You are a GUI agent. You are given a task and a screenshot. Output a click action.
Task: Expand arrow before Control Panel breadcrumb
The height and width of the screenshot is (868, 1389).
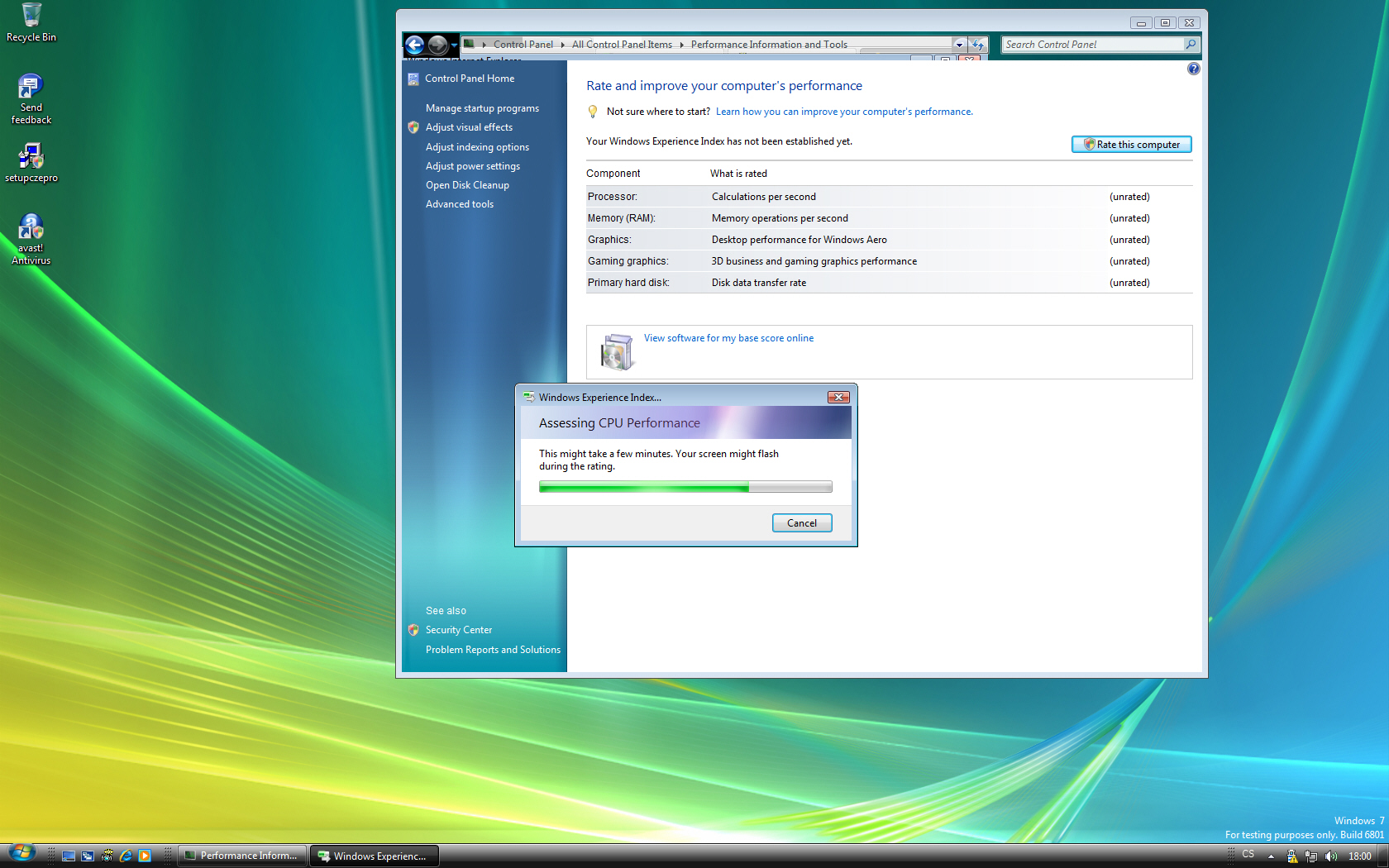[484, 45]
